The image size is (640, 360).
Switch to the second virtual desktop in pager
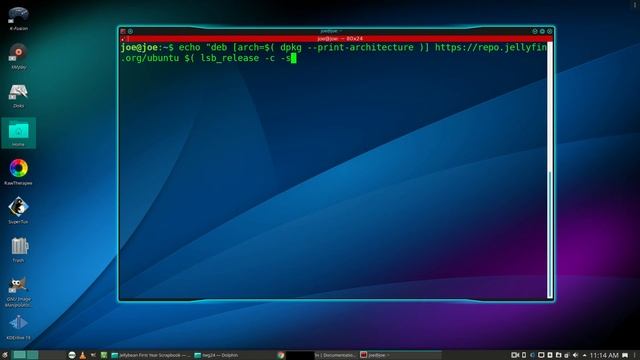click(x=33, y=355)
